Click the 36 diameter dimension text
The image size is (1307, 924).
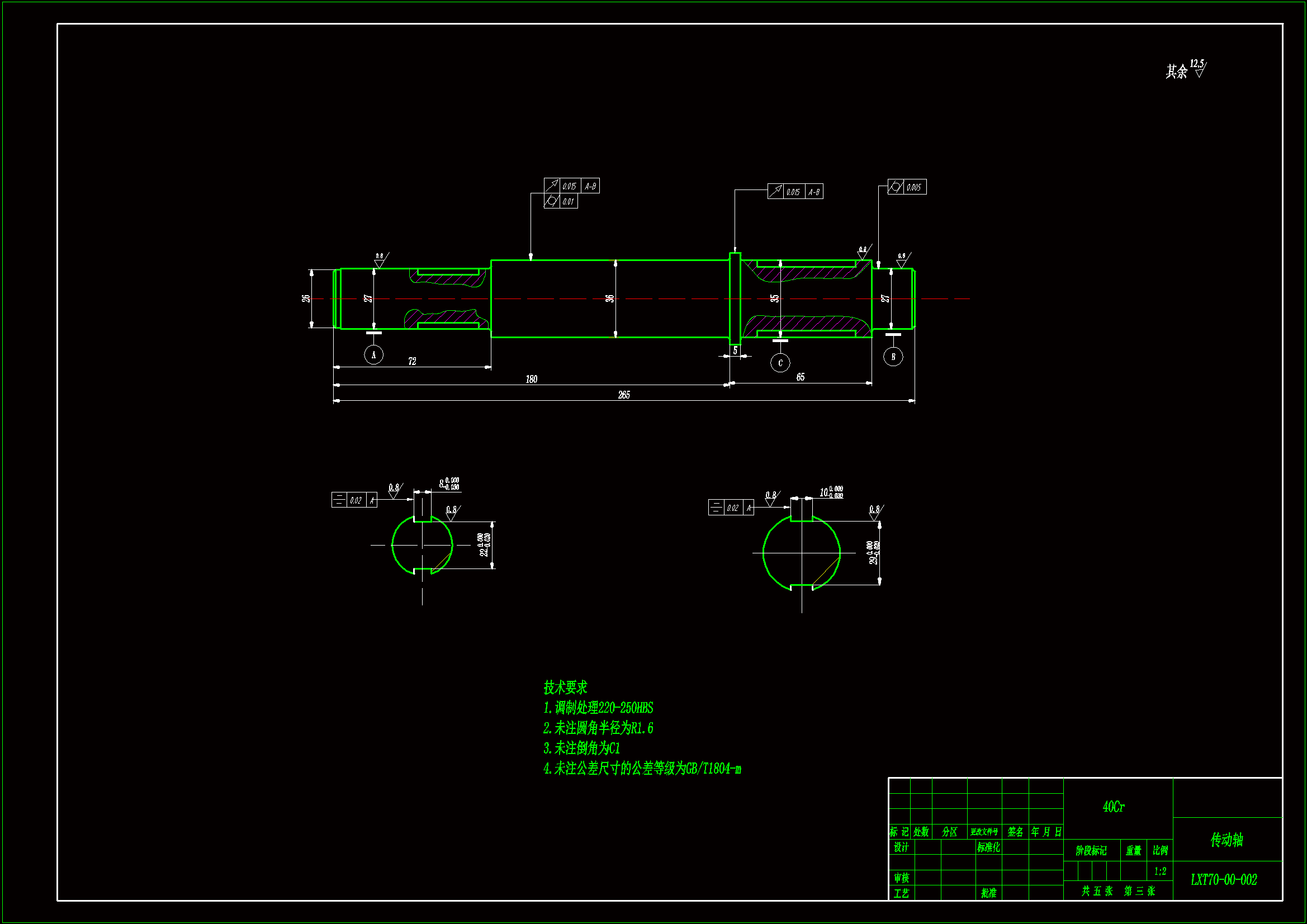click(610, 298)
